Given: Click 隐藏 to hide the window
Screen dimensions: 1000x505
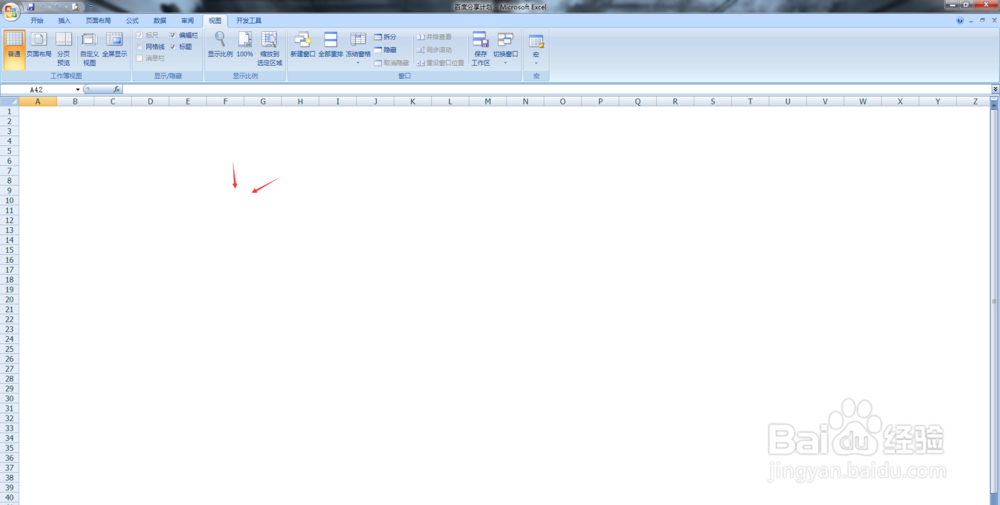Looking at the screenshot, I should point(385,50).
